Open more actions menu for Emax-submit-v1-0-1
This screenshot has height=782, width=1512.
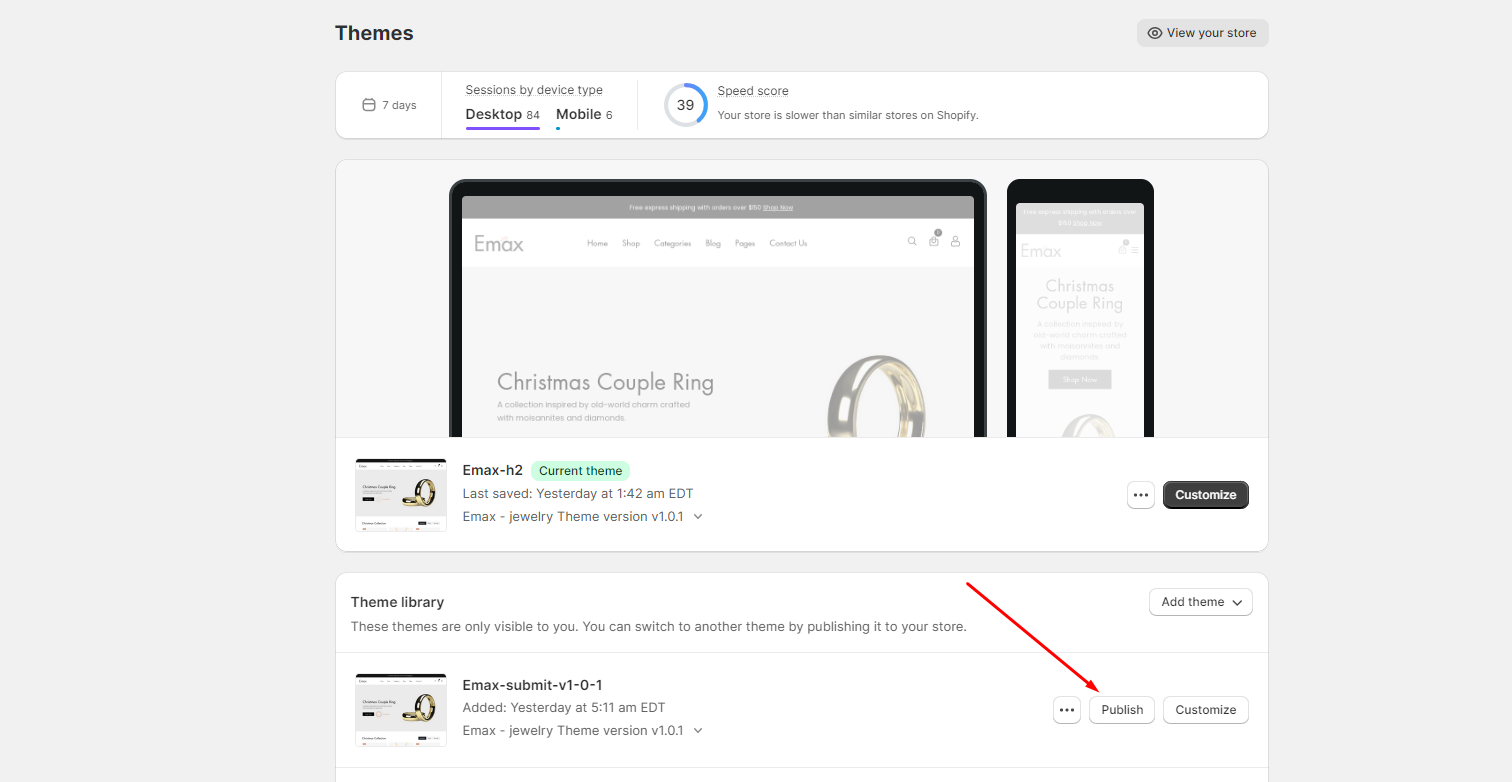(x=1067, y=710)
